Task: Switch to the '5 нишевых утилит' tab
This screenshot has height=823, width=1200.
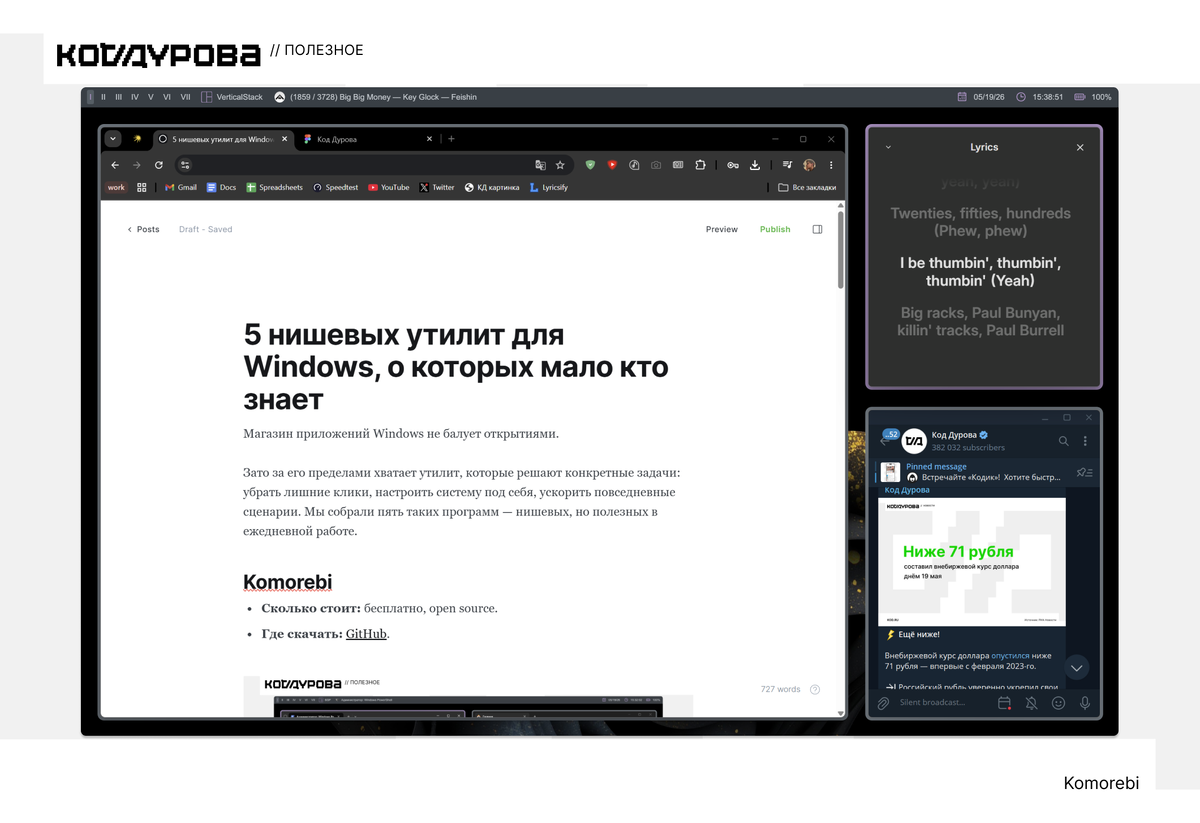Action: pos(222,139)
